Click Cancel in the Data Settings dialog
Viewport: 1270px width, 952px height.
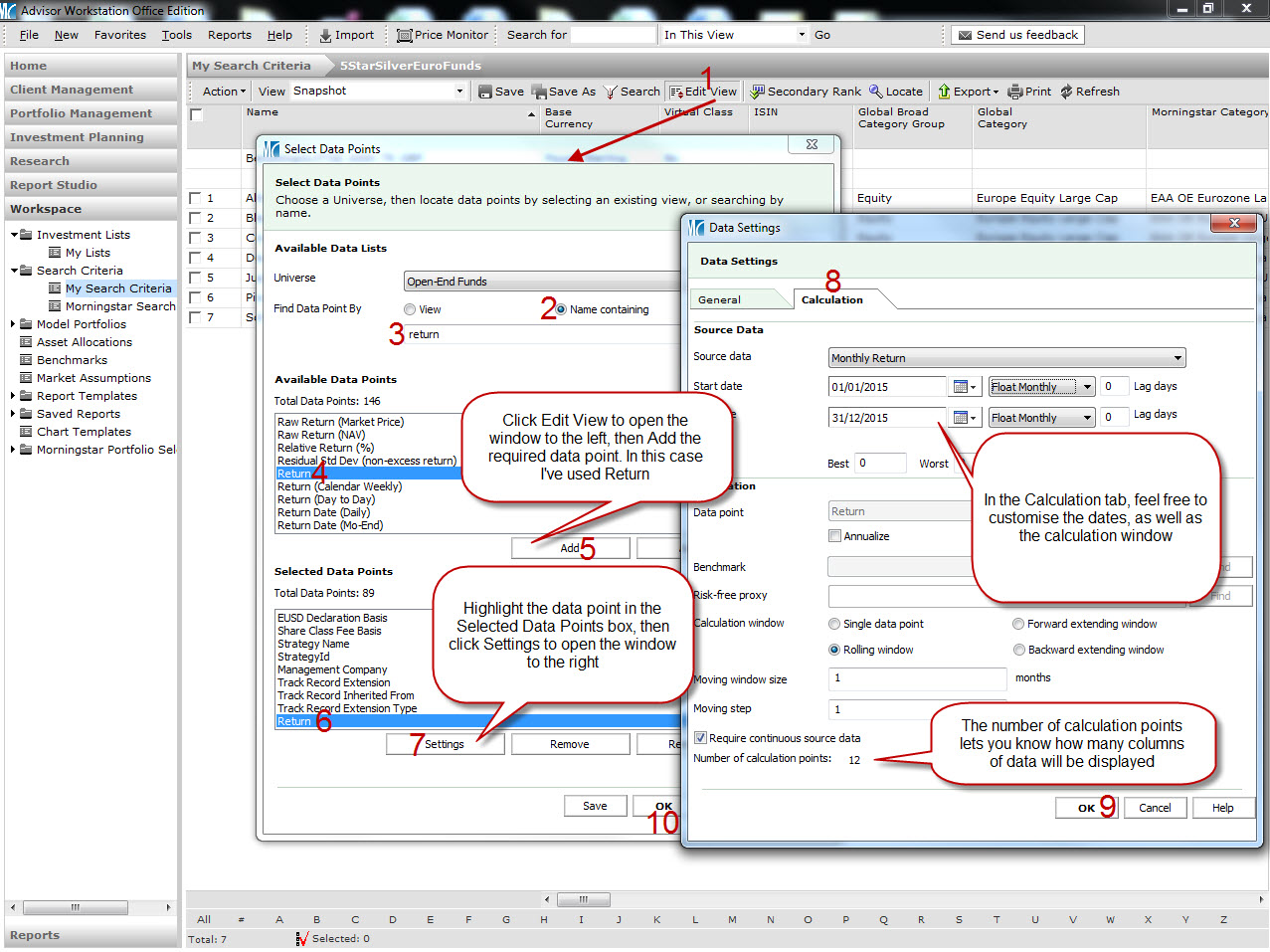pyautogui.click(x=1154, y=808)
